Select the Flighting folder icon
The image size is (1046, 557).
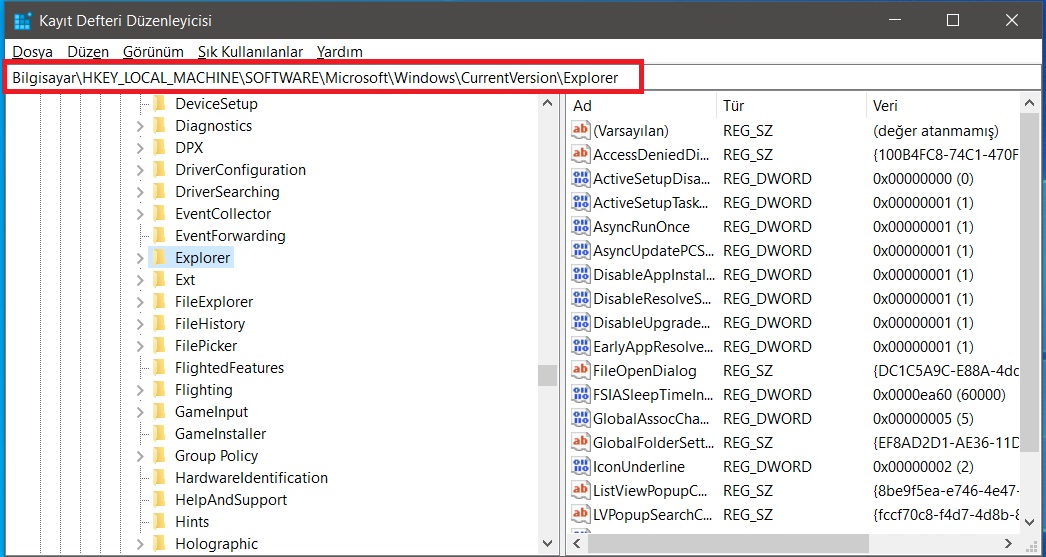pyautogui.click(x=159, y=390)
